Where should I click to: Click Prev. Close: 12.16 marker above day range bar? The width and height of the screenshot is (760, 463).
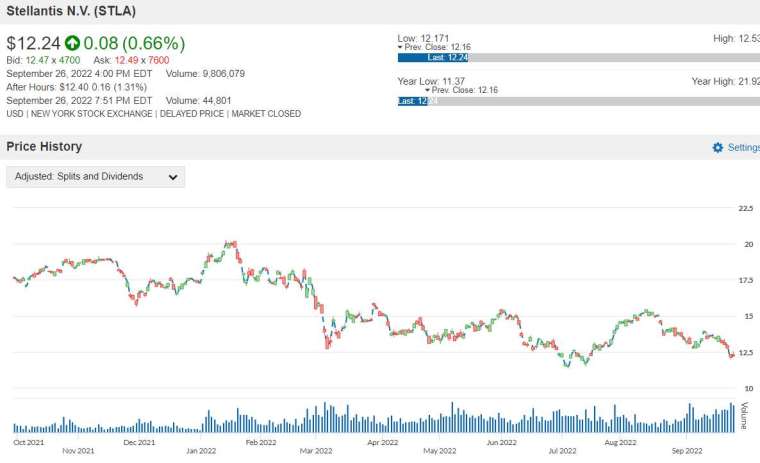(x=434, y=47)
